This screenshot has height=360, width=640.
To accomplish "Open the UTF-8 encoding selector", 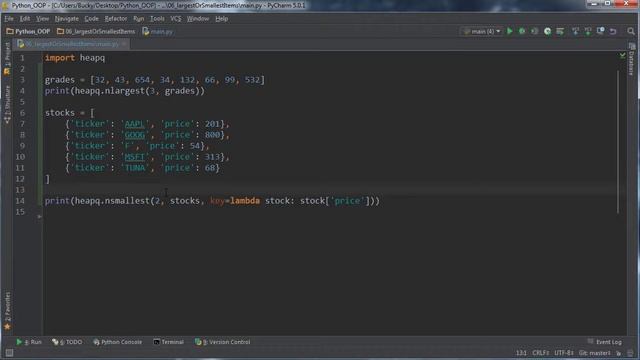I will click(564, 353).
